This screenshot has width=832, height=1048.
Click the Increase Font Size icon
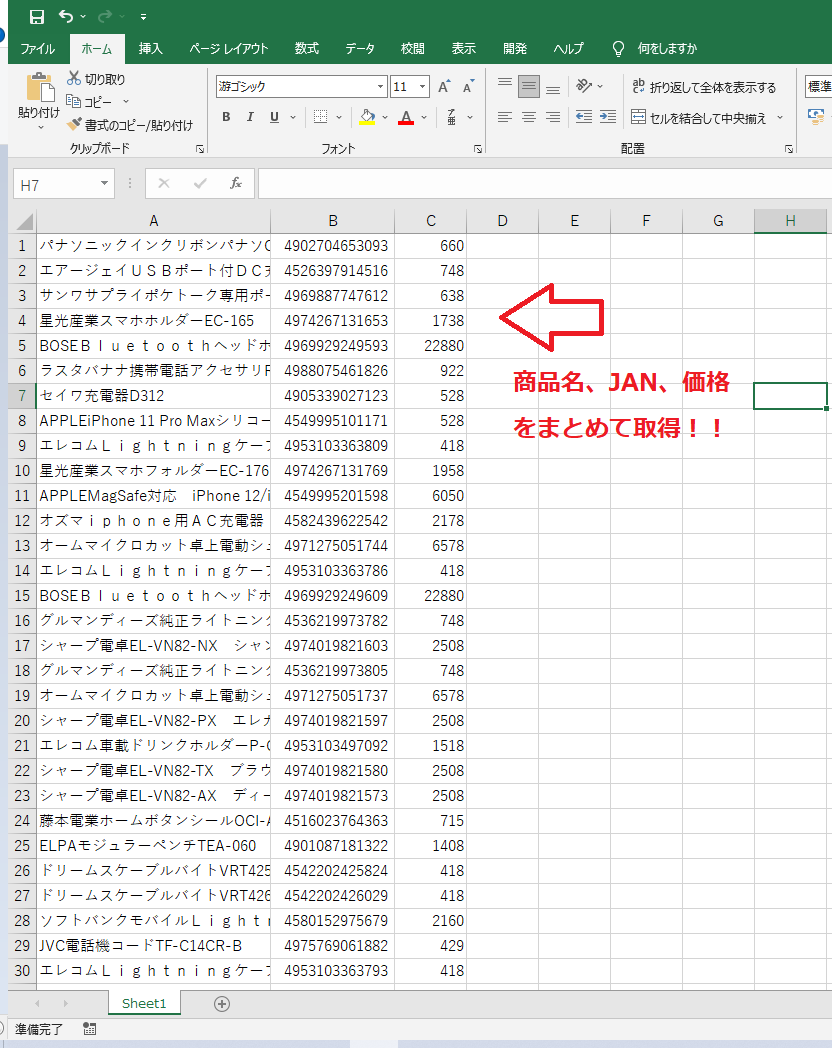[444, 87]
